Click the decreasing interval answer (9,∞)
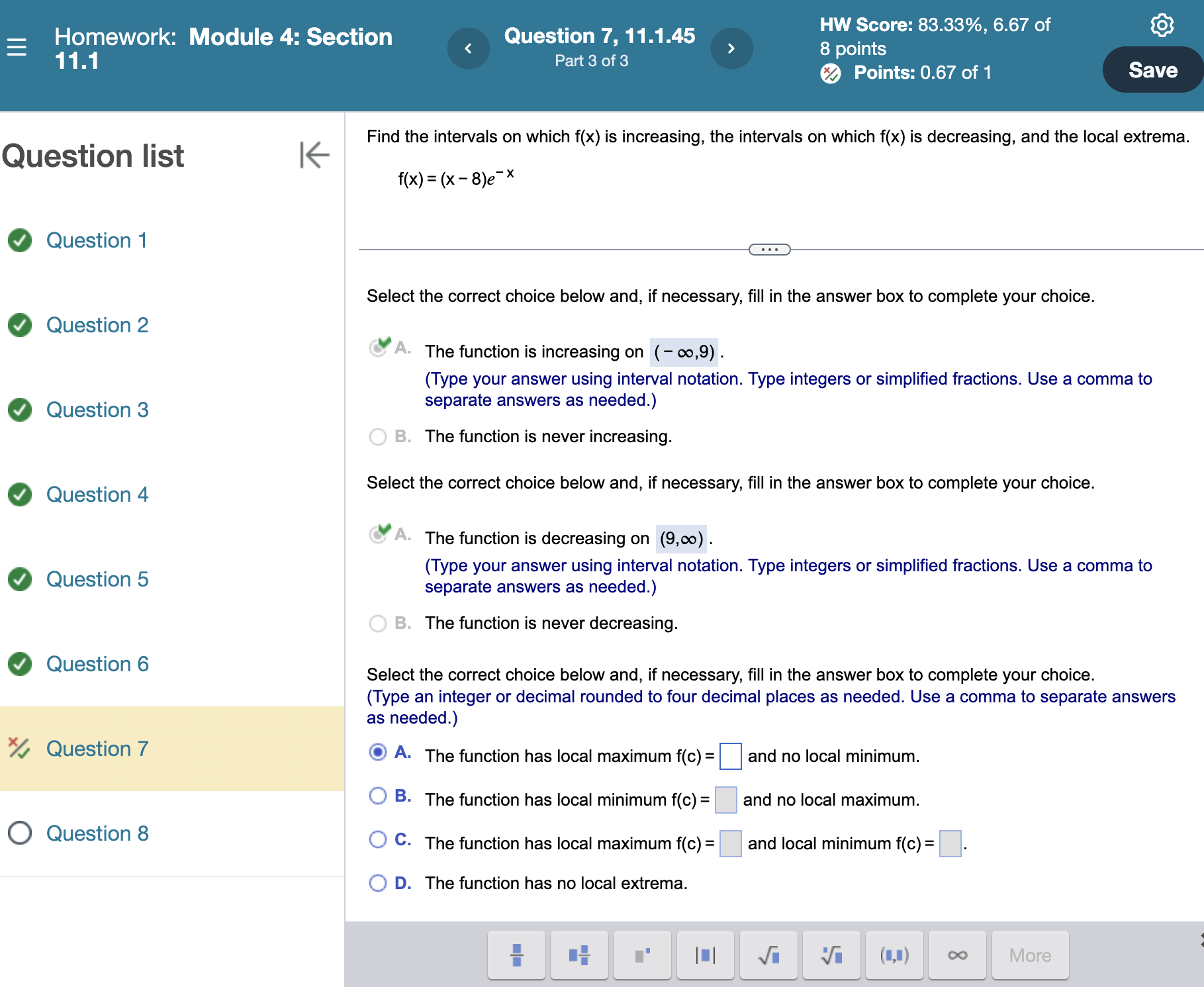The image size is (1204, 987). pyautogui.click(x=682, y=538)
